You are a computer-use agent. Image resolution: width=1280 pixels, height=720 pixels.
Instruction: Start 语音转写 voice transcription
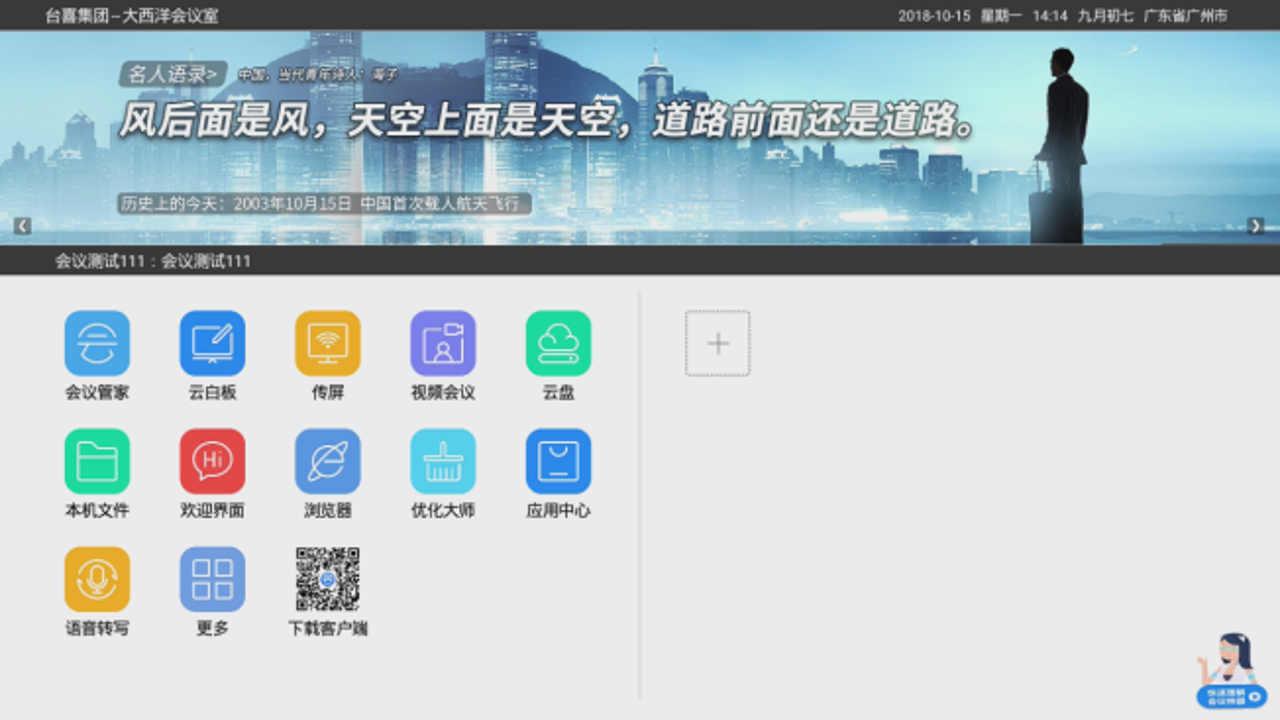97,579
